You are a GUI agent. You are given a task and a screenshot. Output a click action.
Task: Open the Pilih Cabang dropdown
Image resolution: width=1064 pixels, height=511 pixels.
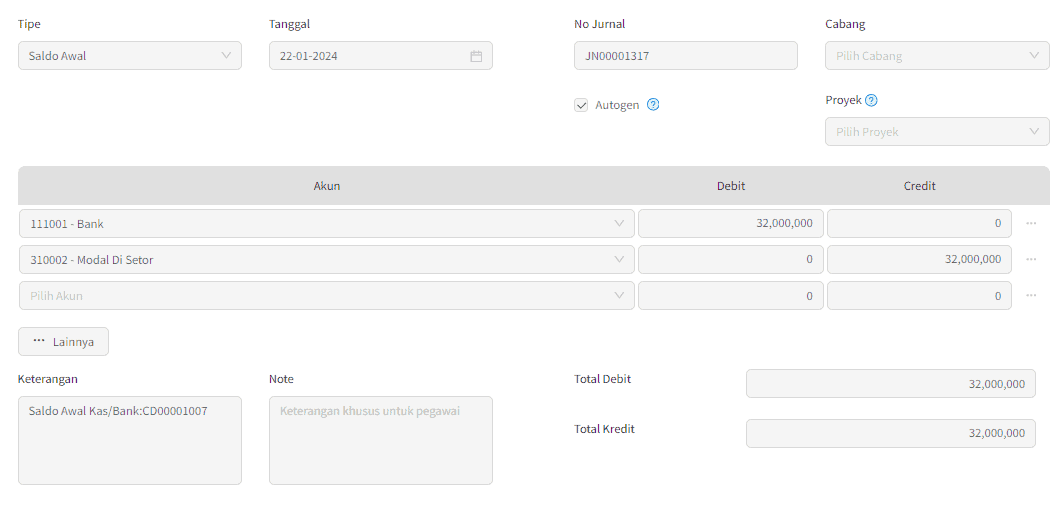click(937, 56)
